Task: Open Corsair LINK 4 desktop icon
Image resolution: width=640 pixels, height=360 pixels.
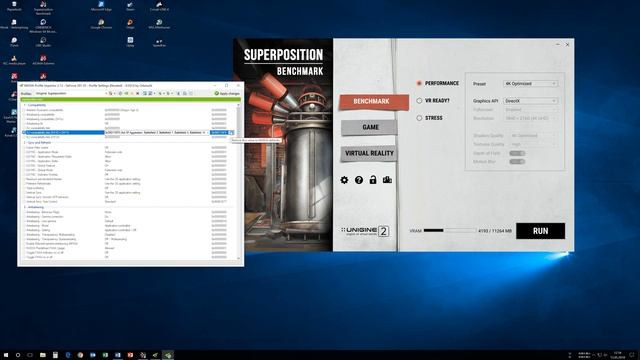Action: pos(159,6)
